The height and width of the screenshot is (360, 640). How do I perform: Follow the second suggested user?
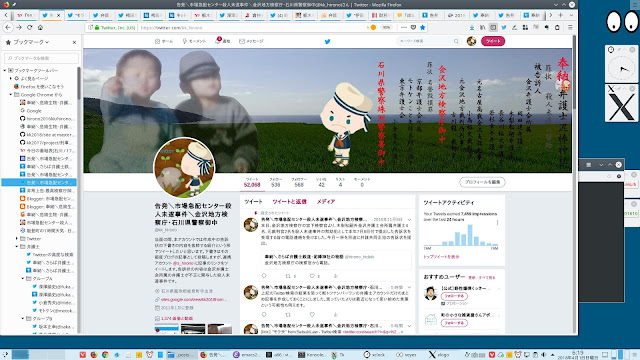[x=454, y=323]
